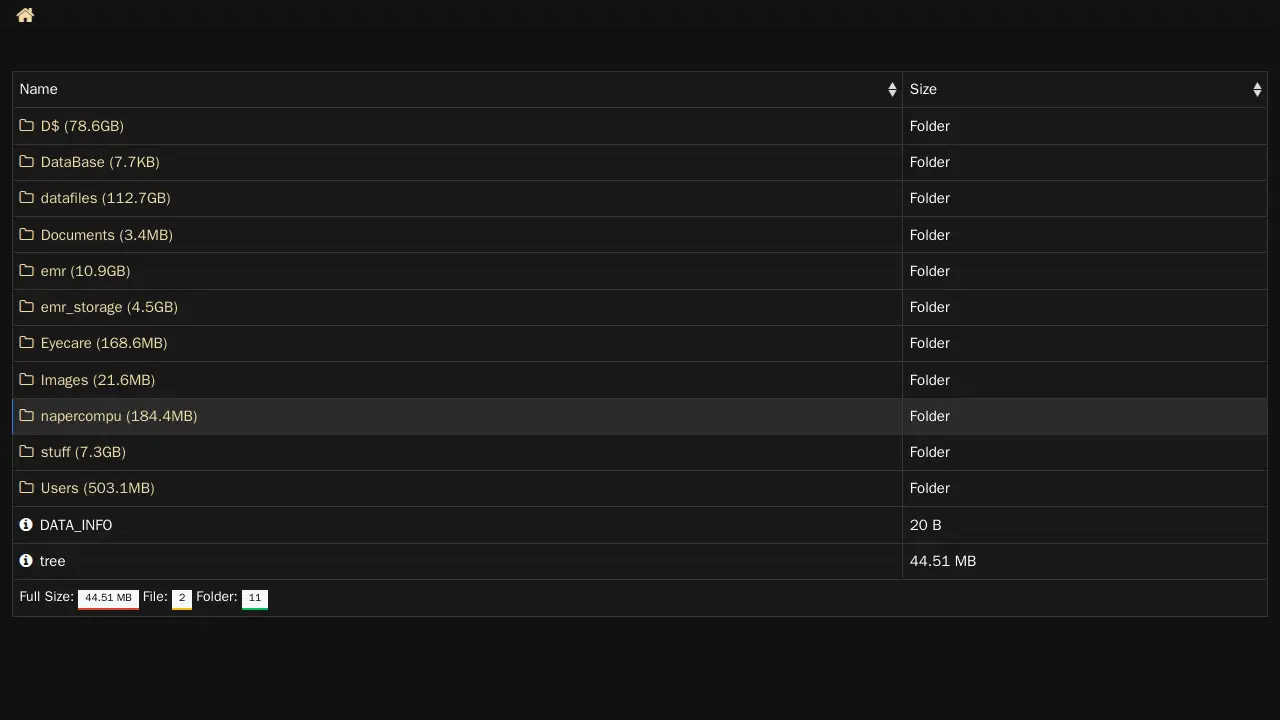Click the folder icon next to Users
Image resolution: width=1280 pixels, height=720 pixels.
pos(27,488)
